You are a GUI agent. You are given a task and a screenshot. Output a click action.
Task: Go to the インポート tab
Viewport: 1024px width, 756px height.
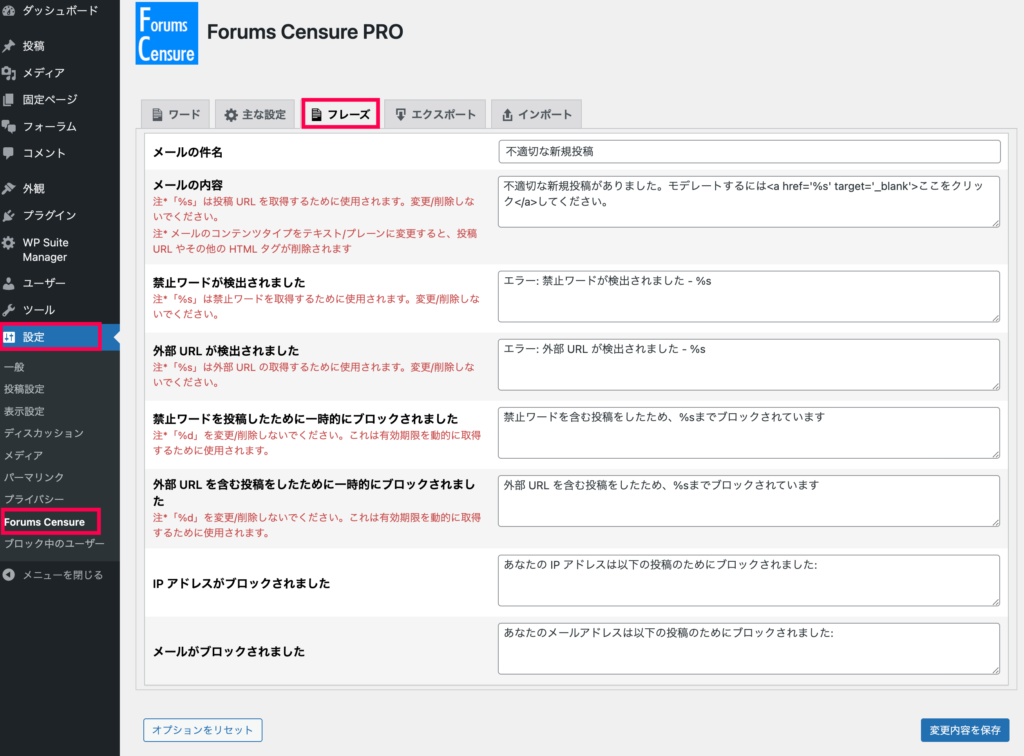pos(536,114)
